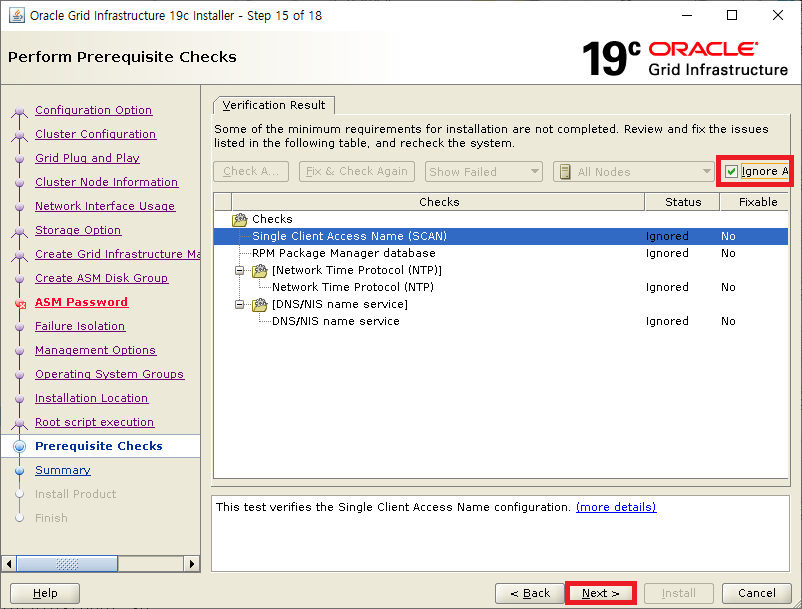The width and height of the screenshot is (802, 609).
Task: Click the Prerequisite Checks current step marker
Action: (19, 446)
